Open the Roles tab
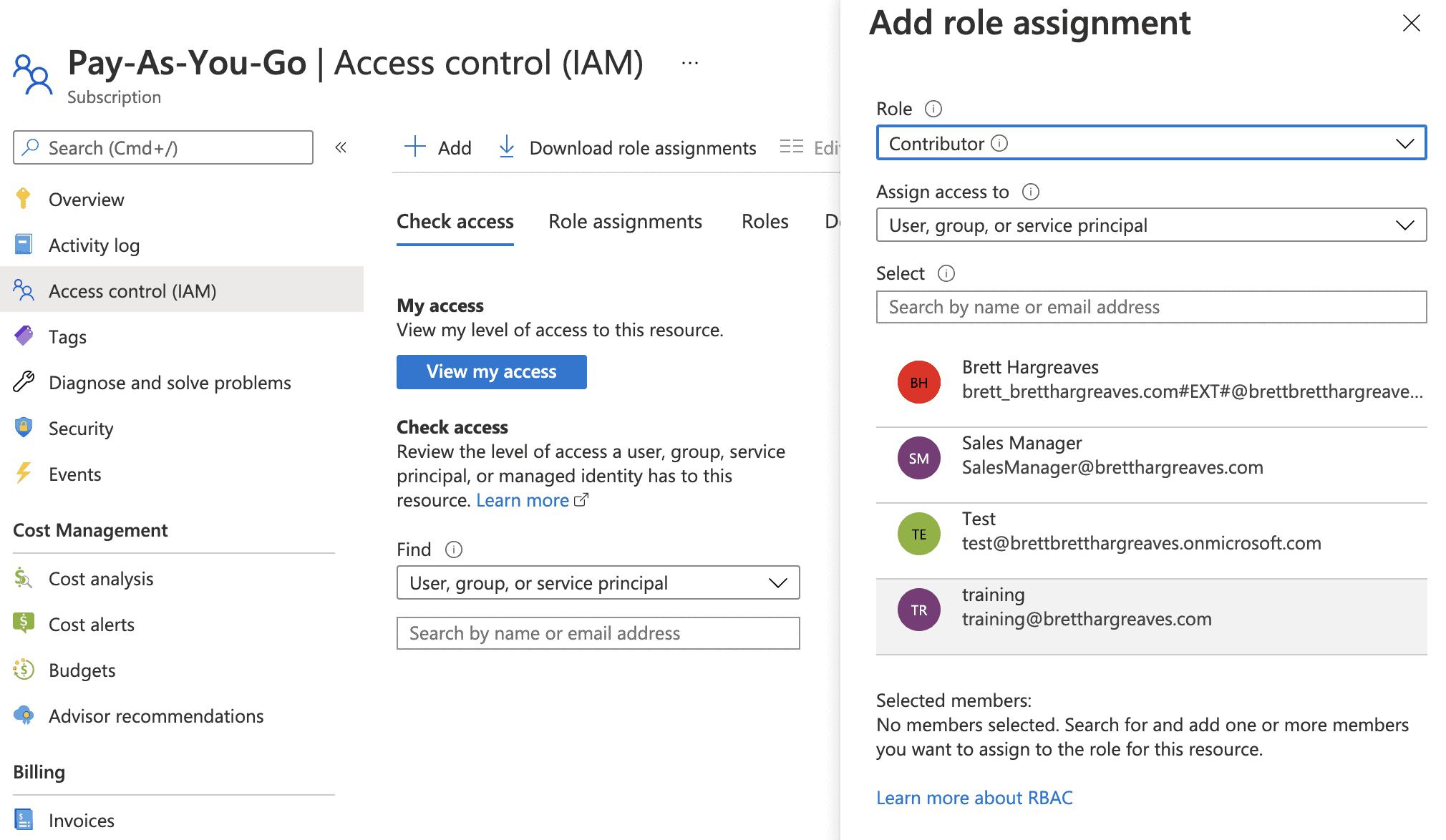 click(765, 222)
